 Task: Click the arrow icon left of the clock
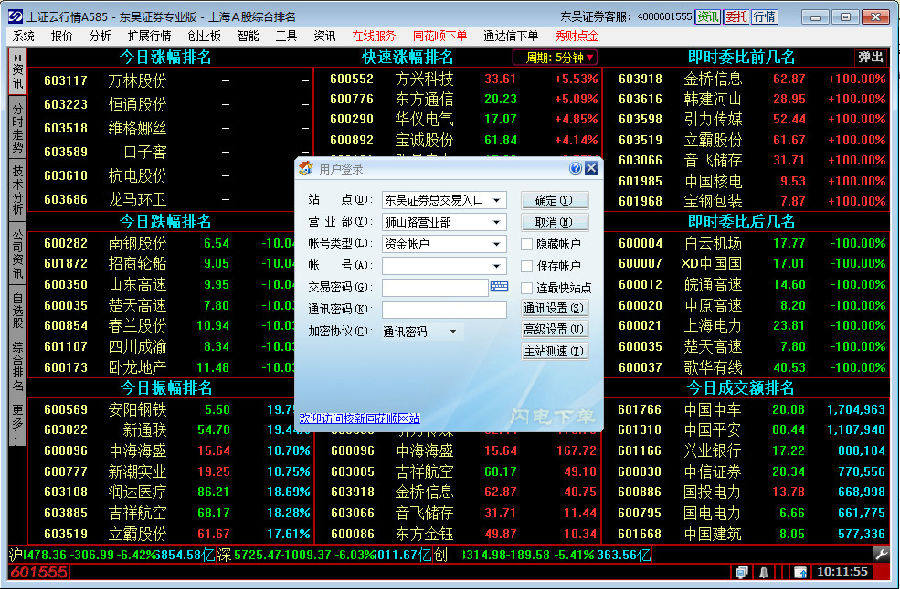[x=800, y=572]
